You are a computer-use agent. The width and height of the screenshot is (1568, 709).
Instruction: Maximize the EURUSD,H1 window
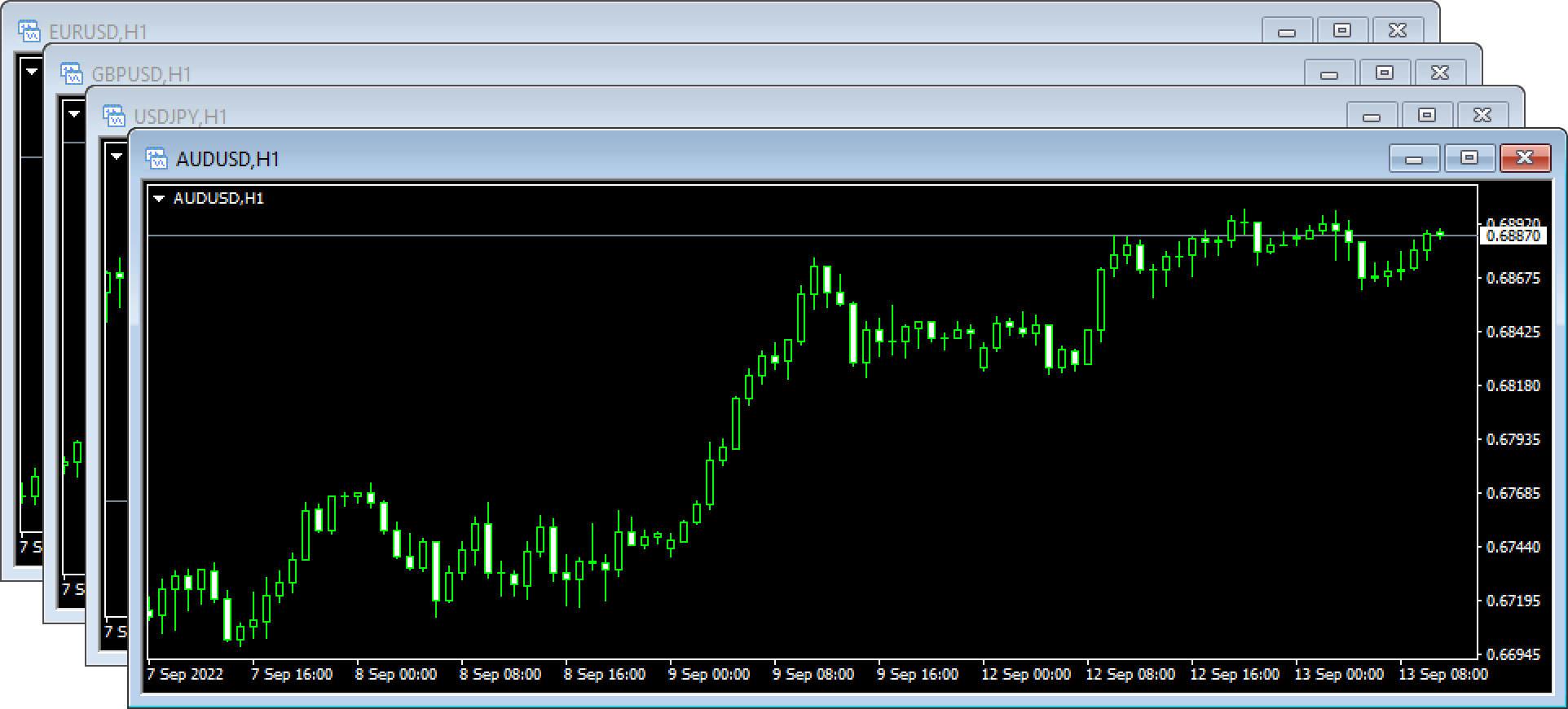point(1342,31)
